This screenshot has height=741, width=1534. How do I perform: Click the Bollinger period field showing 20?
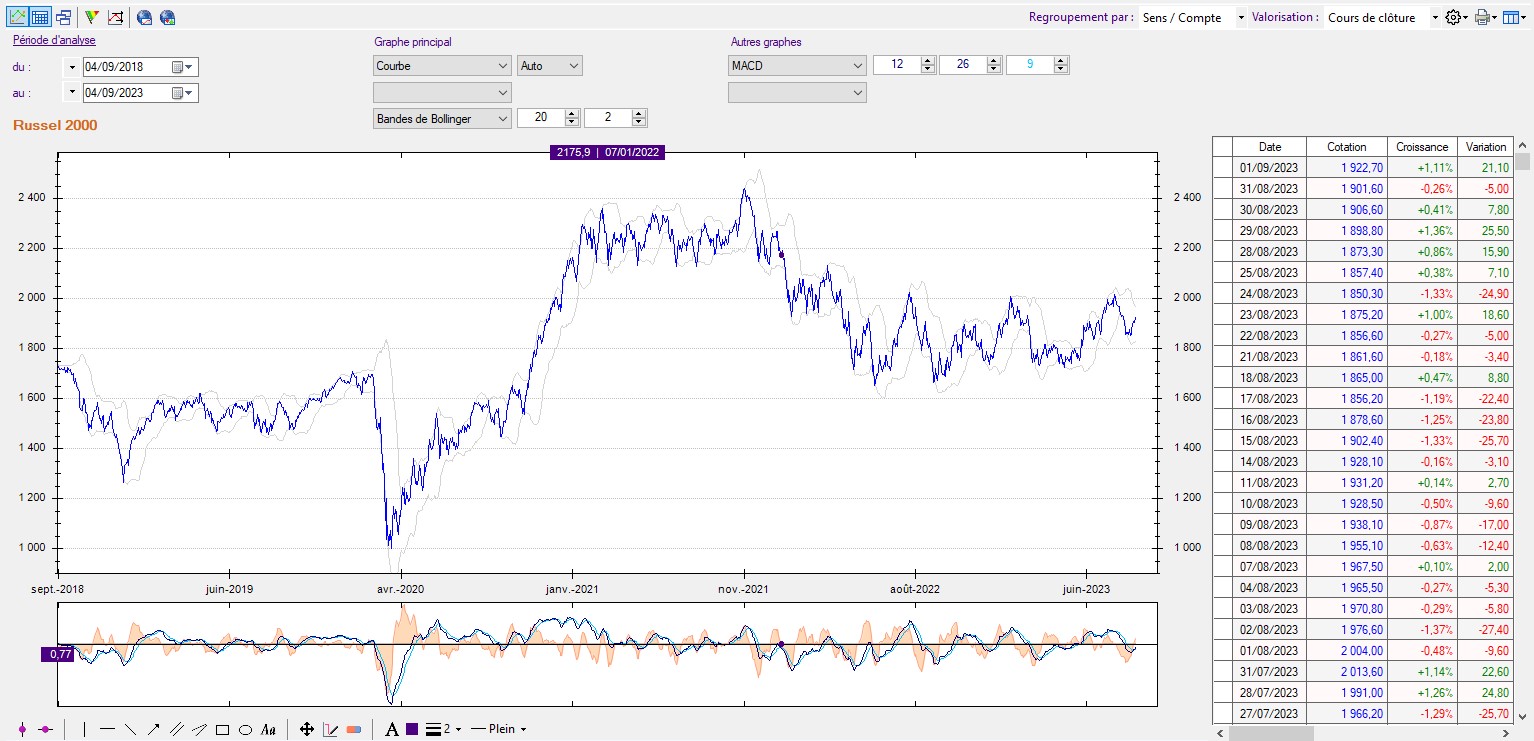tap(540, 118)
